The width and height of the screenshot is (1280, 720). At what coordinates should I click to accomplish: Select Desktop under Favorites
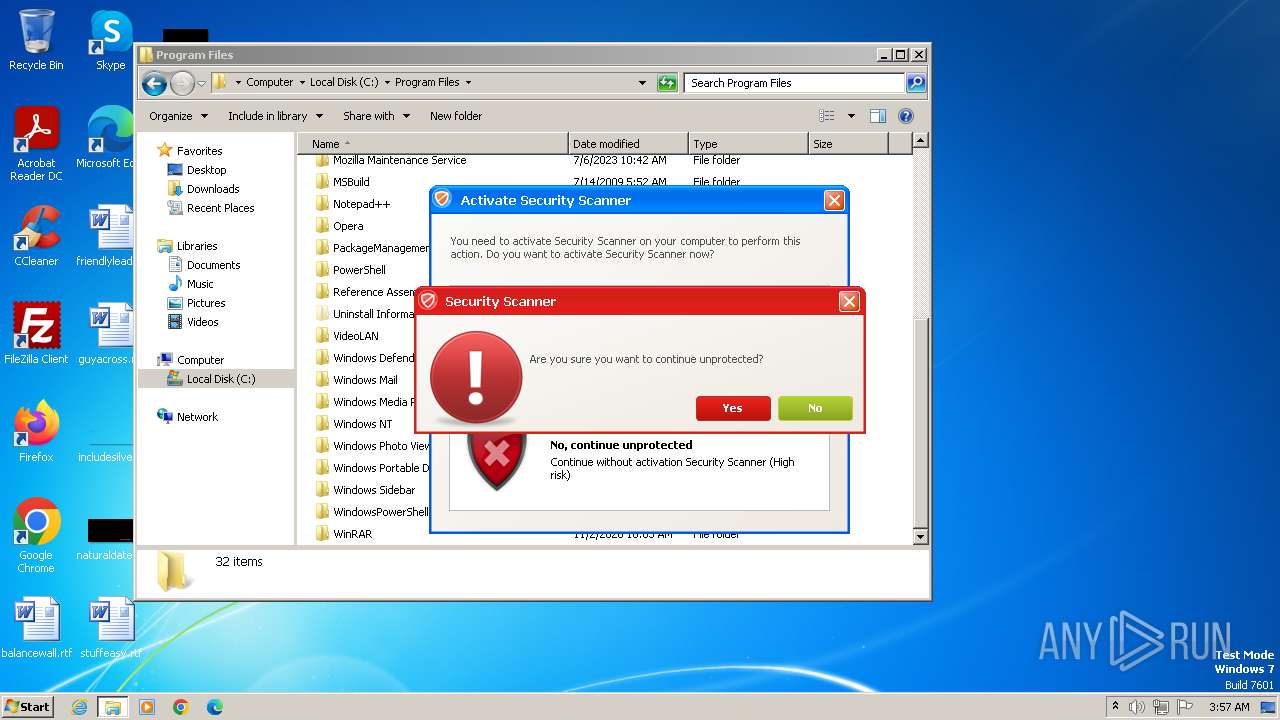click(x=206, y=170)
